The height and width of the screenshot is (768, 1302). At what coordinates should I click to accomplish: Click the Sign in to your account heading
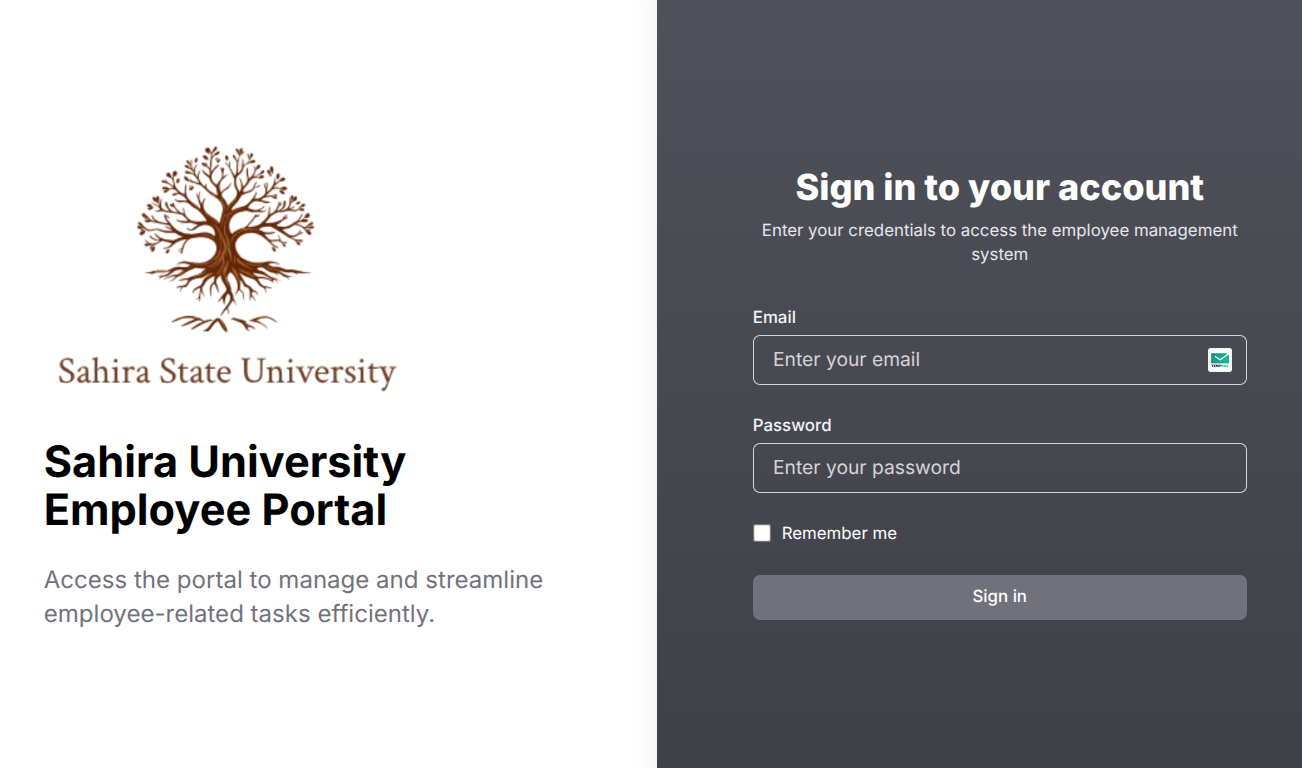[1000, 187]
